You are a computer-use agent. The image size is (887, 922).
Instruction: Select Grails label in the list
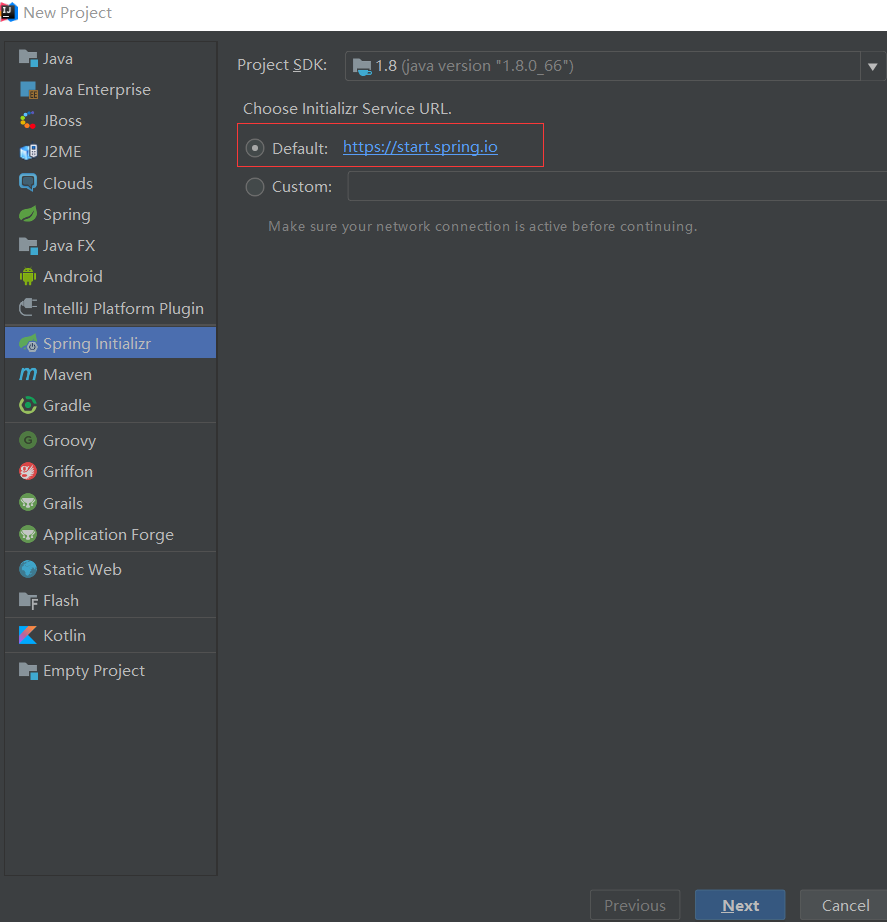pyautogui.click(x=62, y=503)
